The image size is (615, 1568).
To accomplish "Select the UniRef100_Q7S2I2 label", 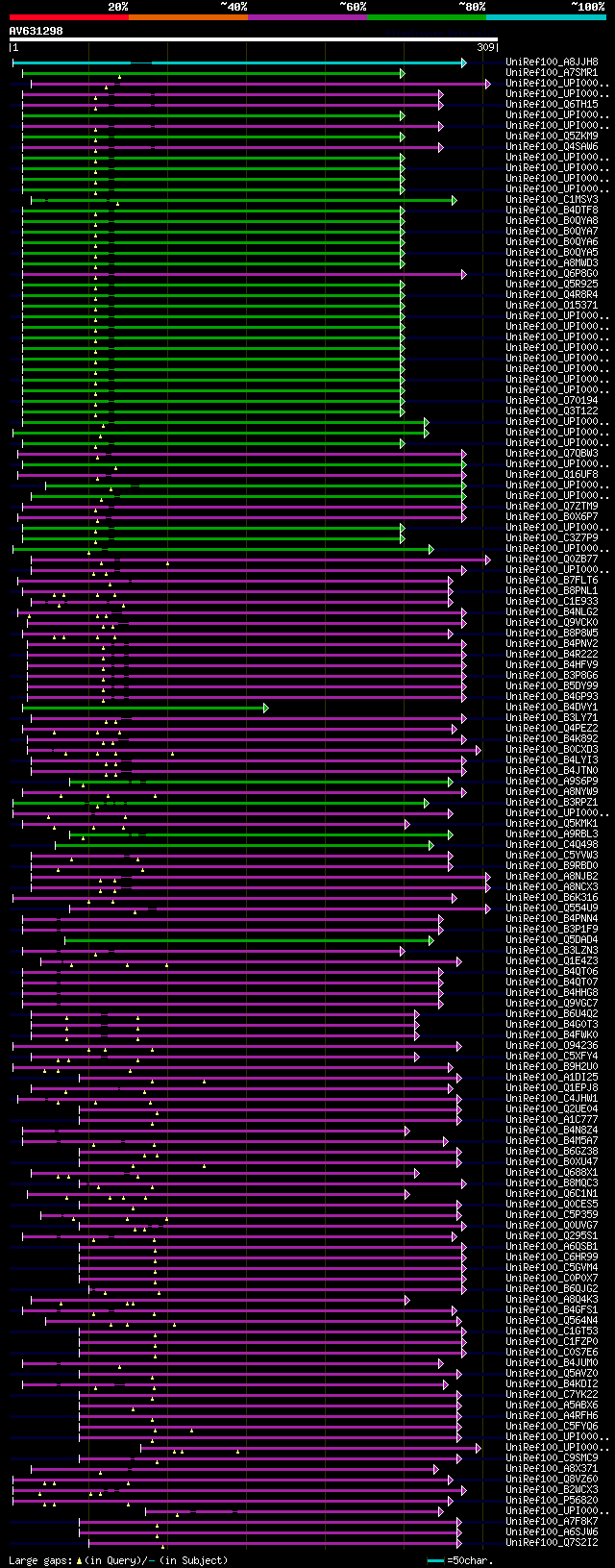I will pos(552,1543).
